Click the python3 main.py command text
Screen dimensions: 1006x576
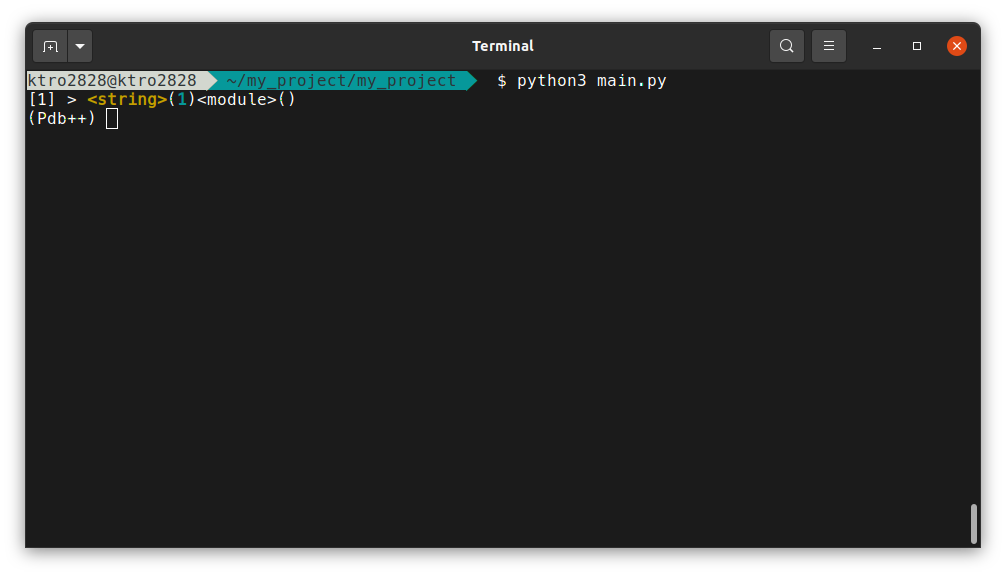[592, 81]
